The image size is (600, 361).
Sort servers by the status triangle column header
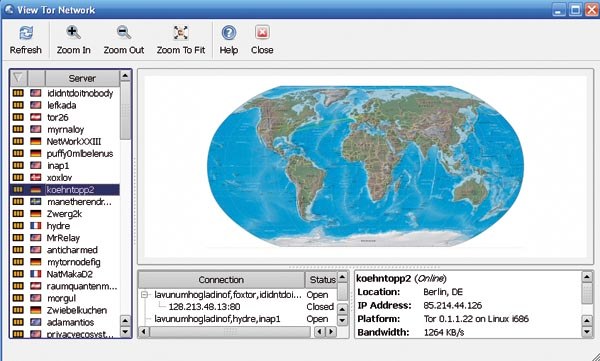tap(18, 78)
